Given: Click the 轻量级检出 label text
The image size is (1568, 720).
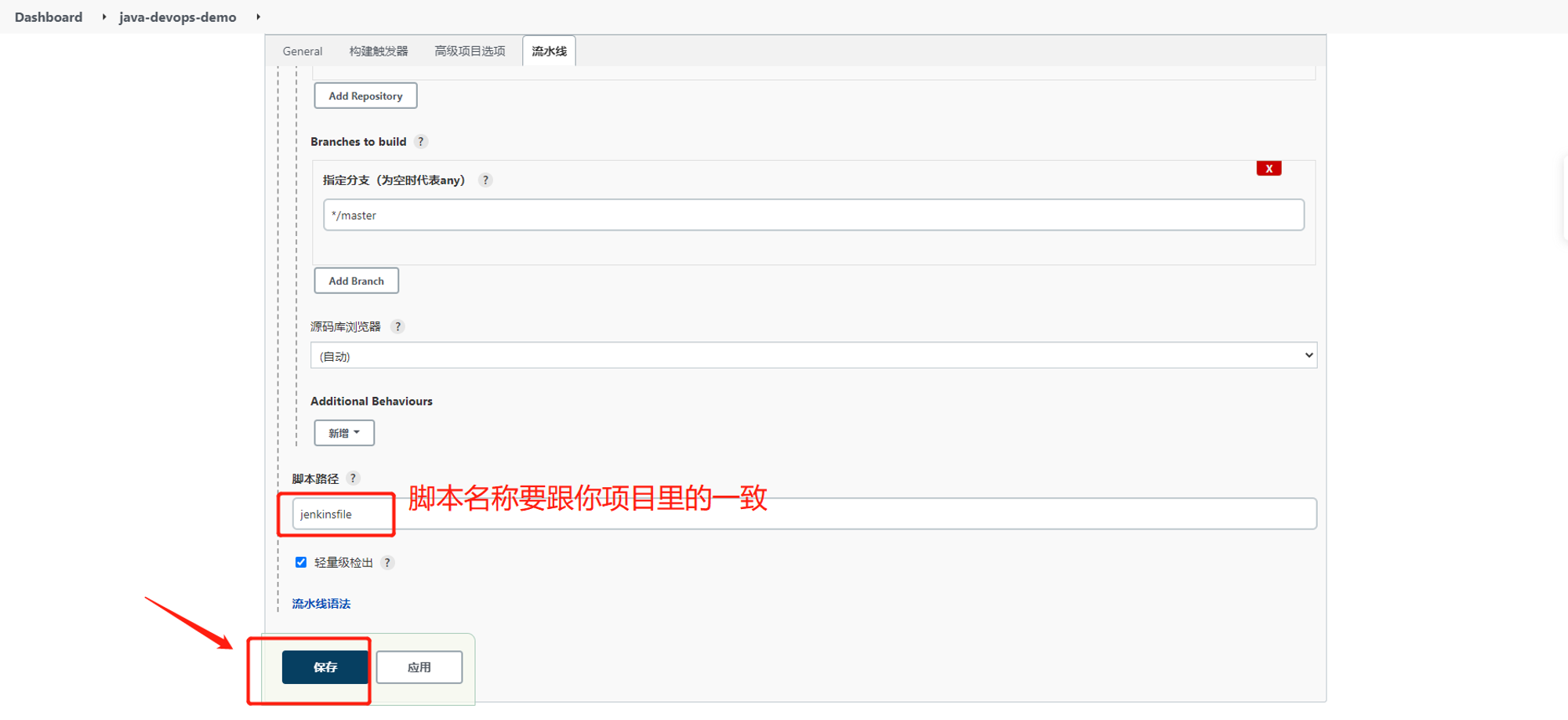Looking at the screenshot, I should tap(343, 562).
